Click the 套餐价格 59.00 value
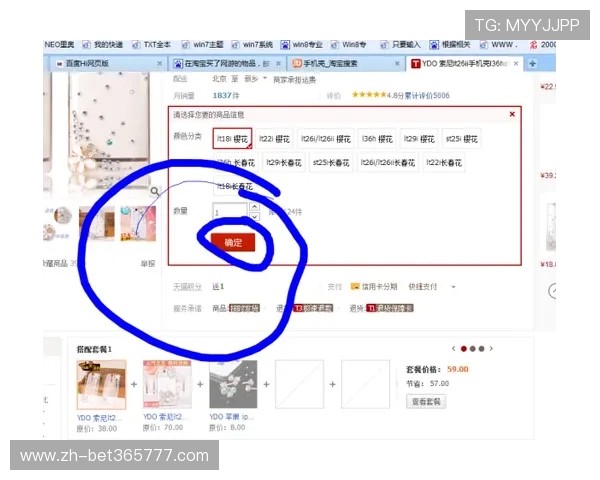Viewport: 600px width, 480px height. pyautogui.click(x=458, y=369)
